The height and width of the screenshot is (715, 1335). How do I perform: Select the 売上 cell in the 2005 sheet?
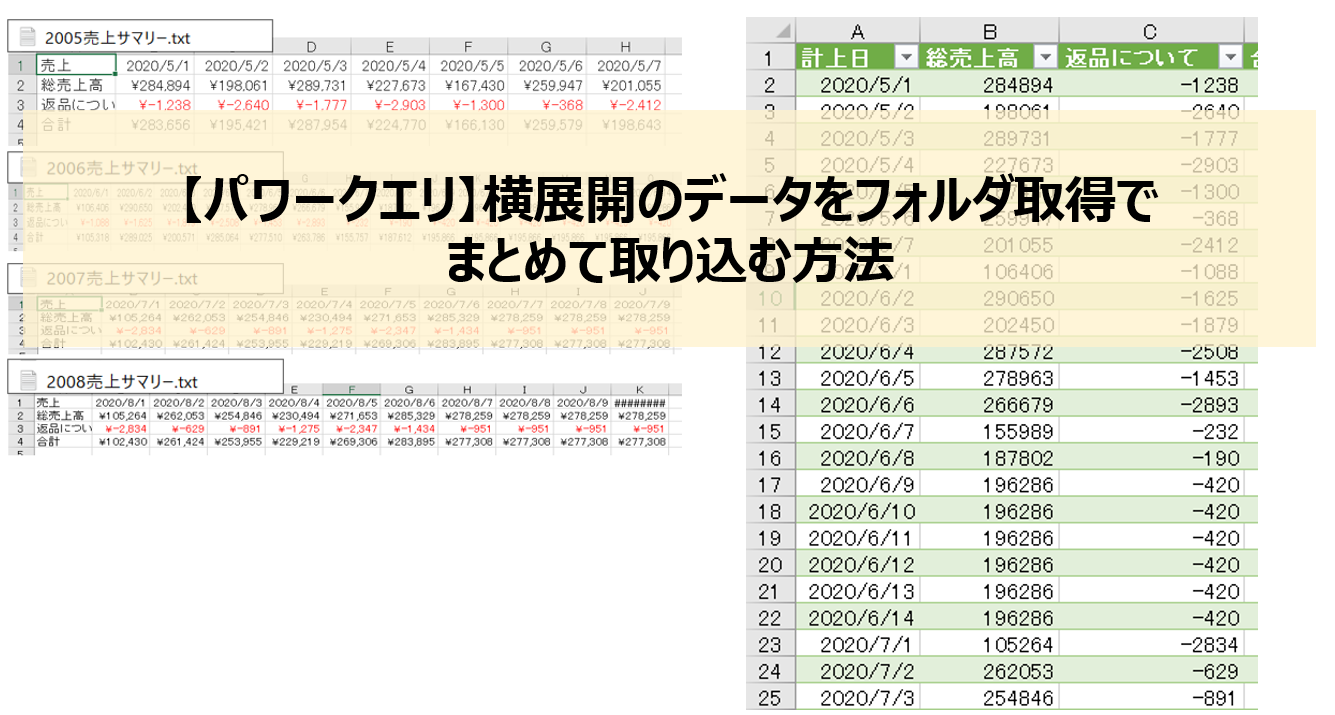point(76,65)
